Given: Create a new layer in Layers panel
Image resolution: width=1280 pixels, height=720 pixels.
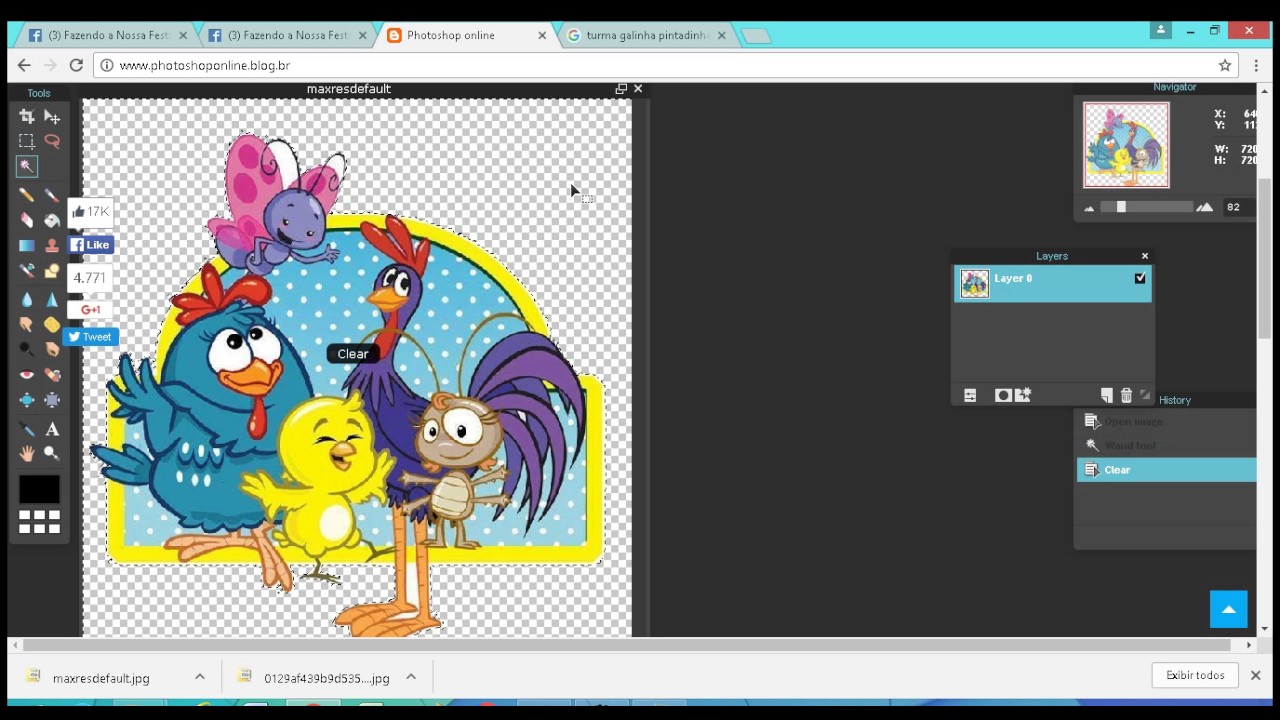Looking at the screenshot, I should pyautogui.click(x=1107, y=396).
